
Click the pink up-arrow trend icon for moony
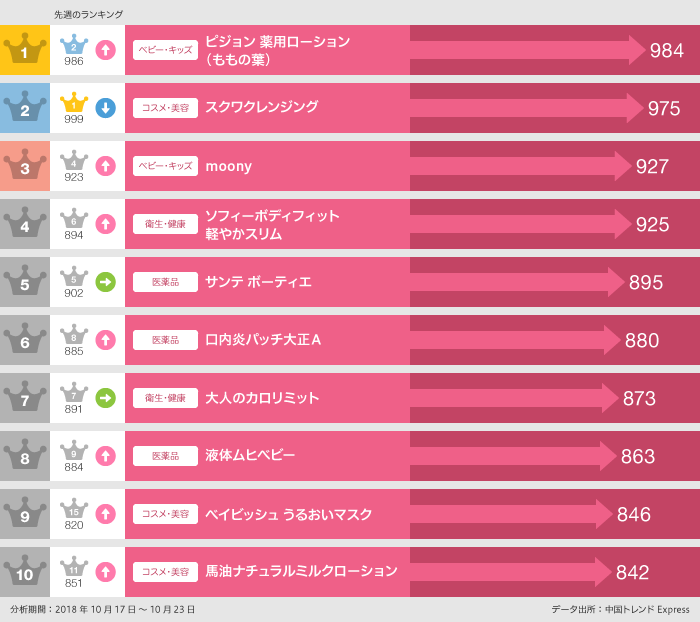coord(105,166)
